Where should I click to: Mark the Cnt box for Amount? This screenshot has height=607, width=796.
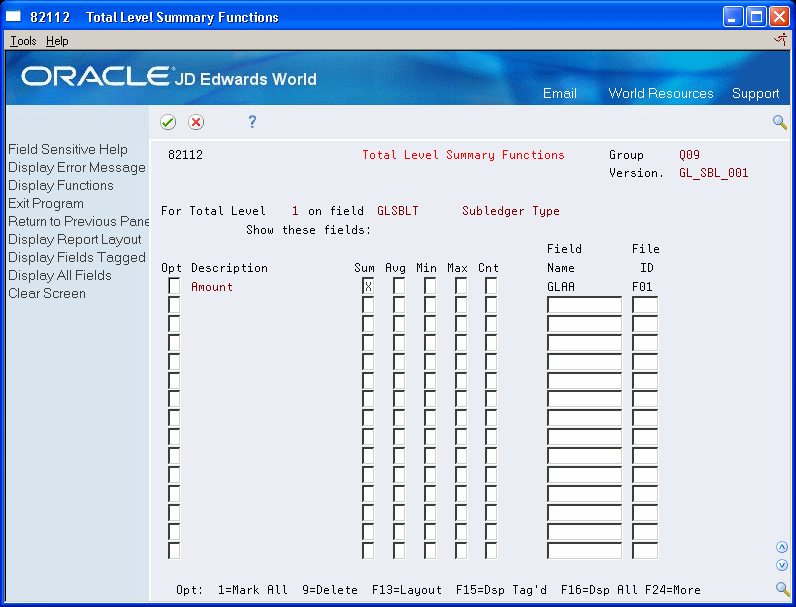coord(491,287)
